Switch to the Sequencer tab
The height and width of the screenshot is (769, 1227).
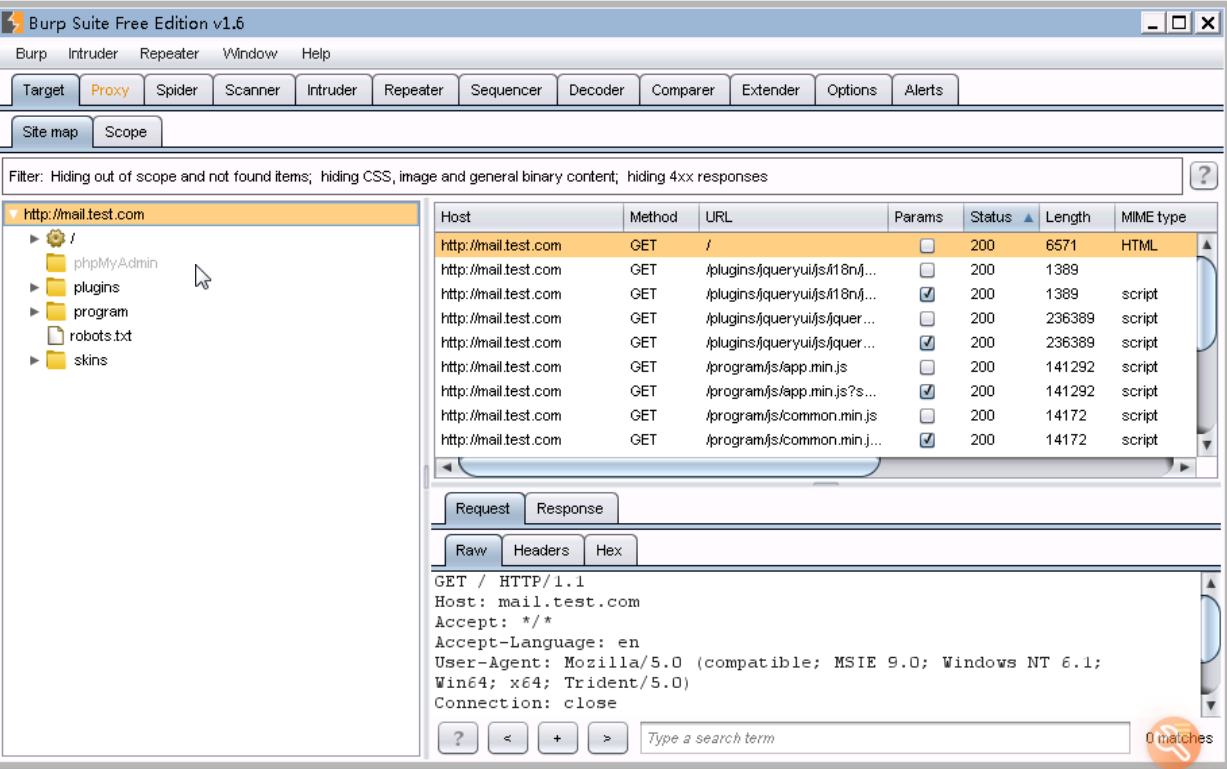[506, 90]
